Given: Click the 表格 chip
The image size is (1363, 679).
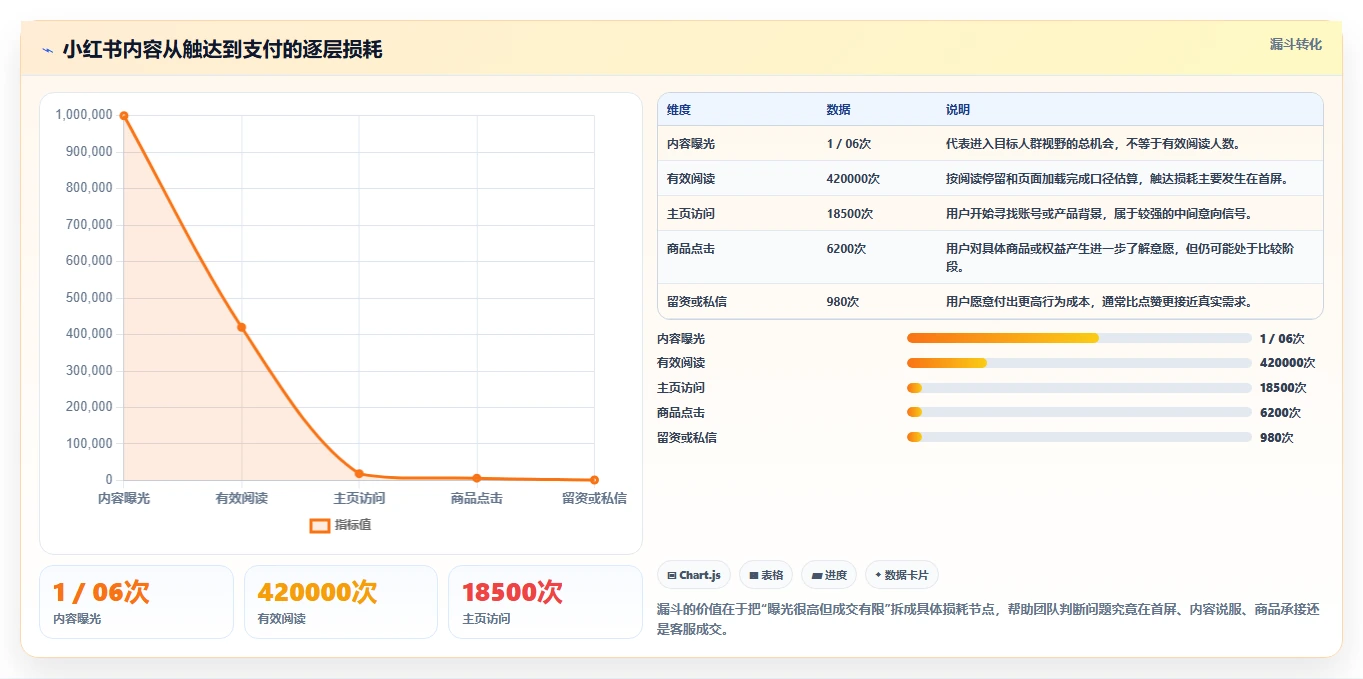Looking at the screenshot, I should (766, 575).
